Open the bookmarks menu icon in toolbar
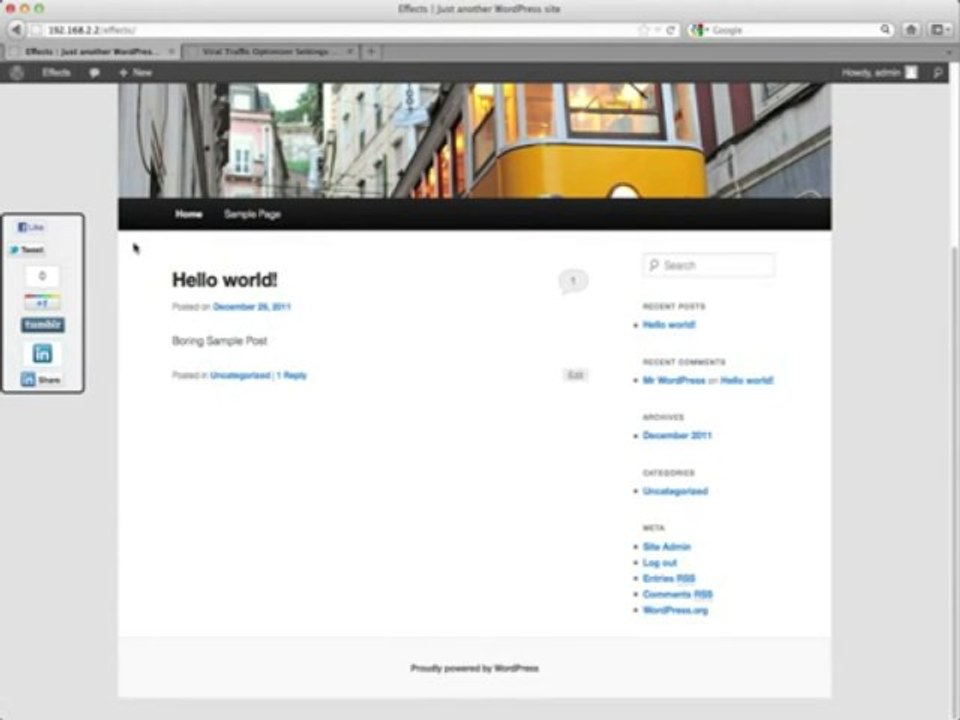Viewport: 960px width, 720px height. [x=938, y=29]
